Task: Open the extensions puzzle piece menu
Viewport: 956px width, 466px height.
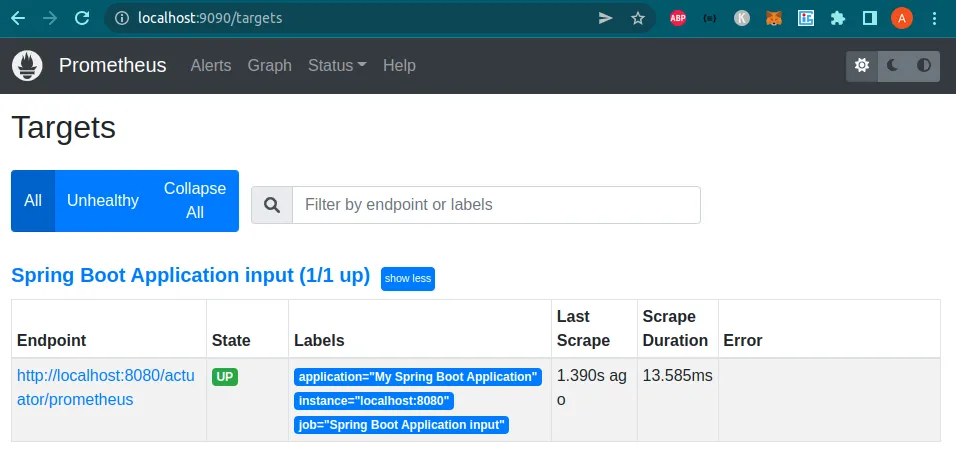Action: (x=838, y=18)
